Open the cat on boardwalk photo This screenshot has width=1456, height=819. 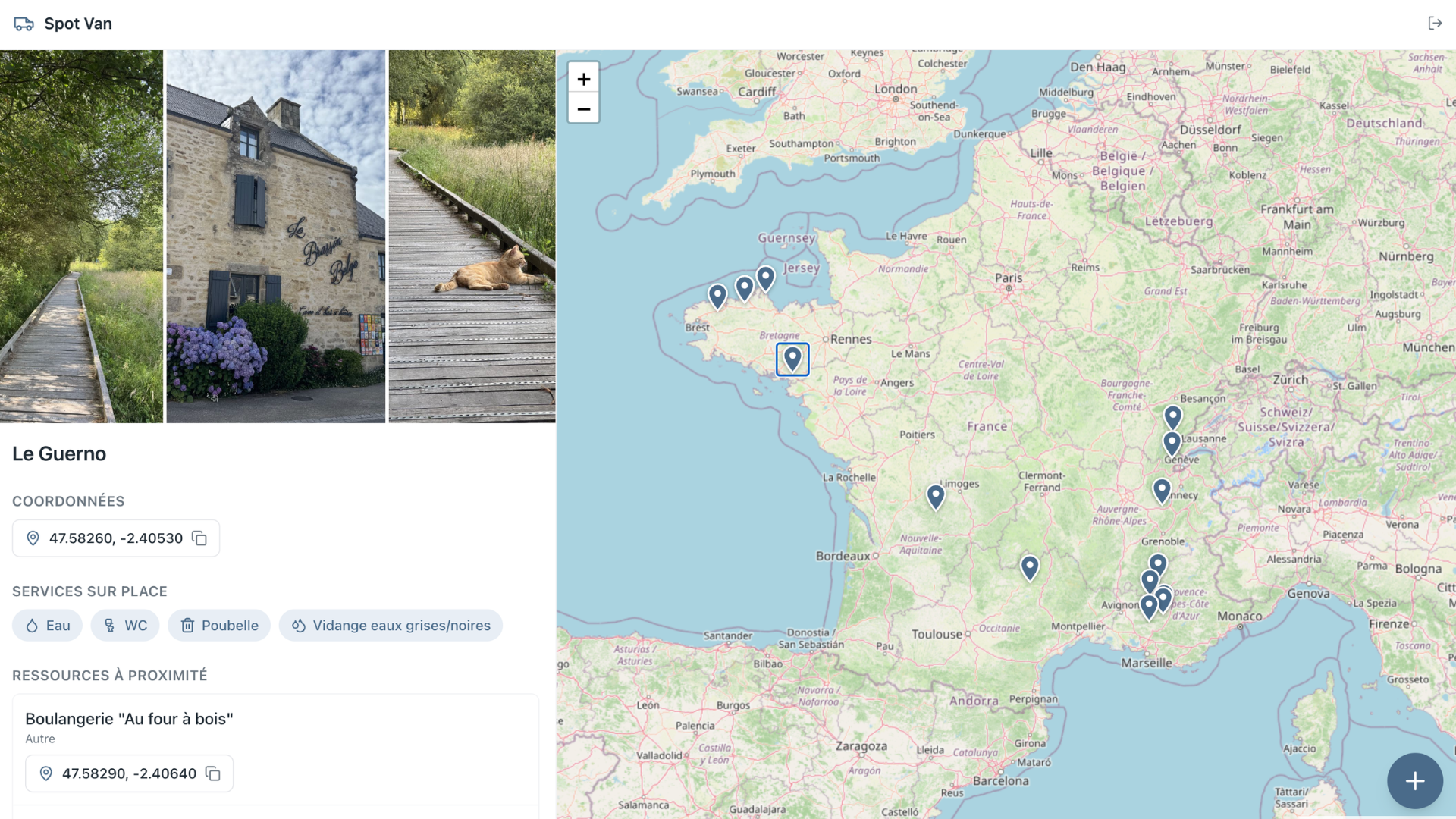(x=472, y=237)
